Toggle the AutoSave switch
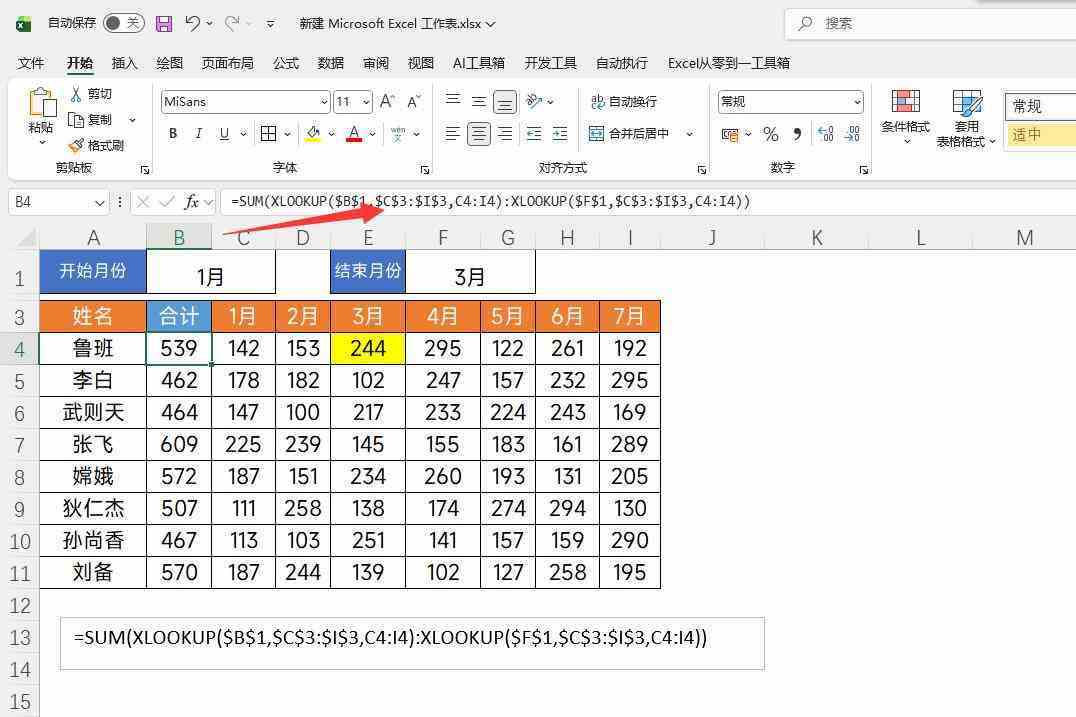 (123, 23)
